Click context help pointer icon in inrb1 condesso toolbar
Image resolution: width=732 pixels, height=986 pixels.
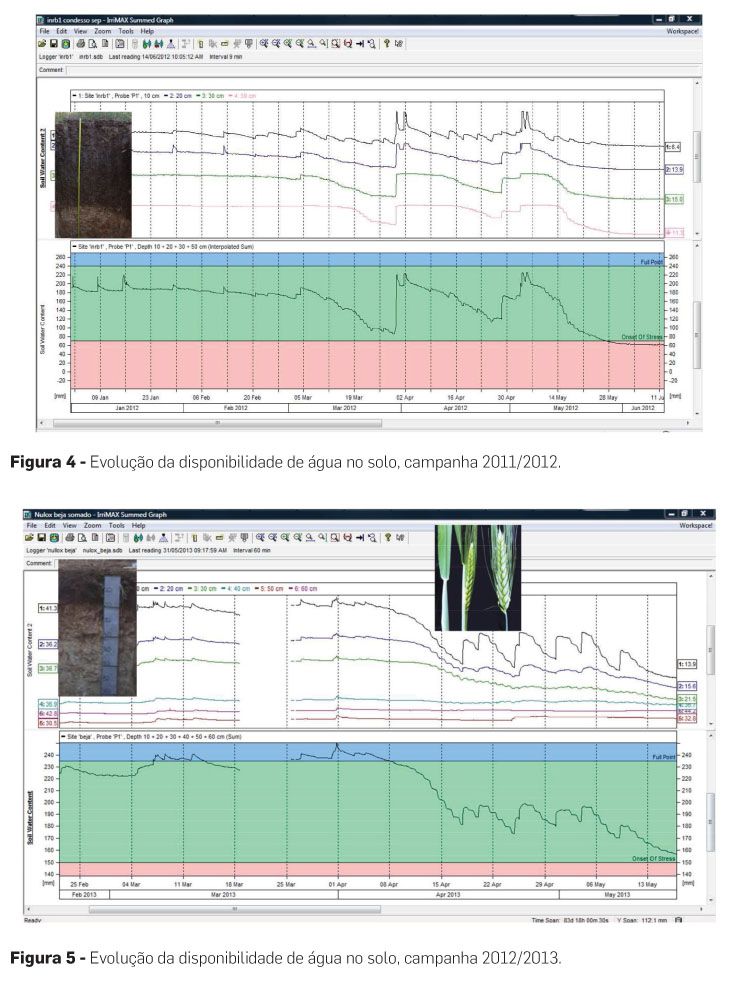pos(398,44)
